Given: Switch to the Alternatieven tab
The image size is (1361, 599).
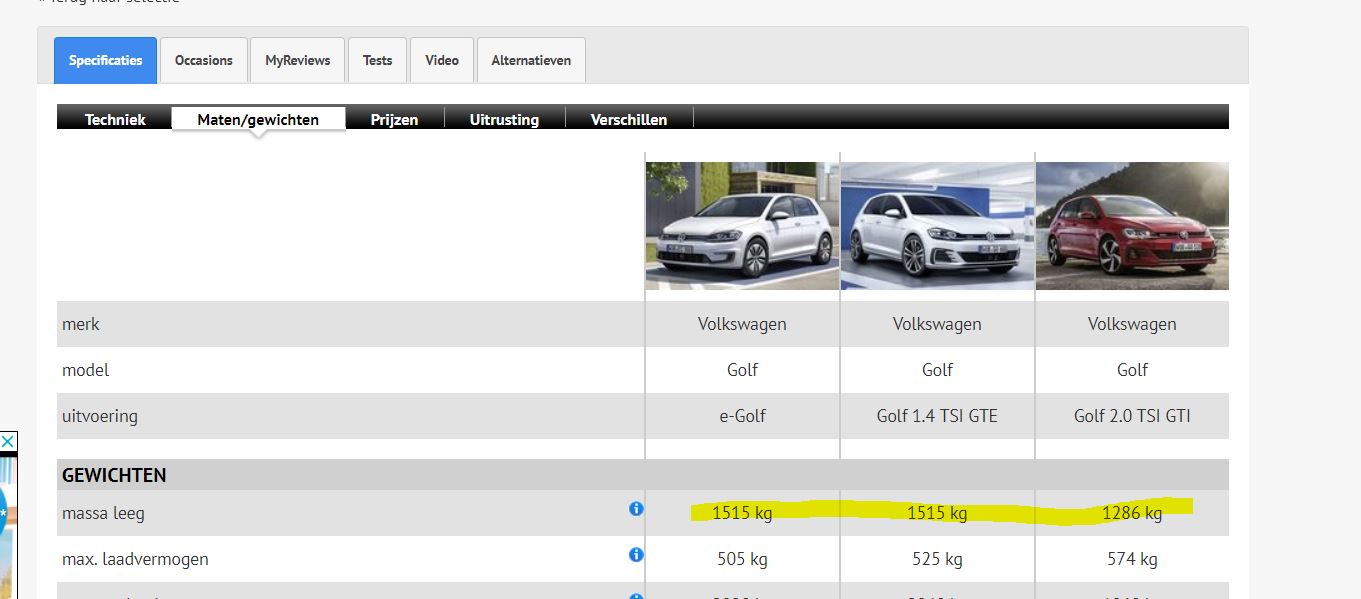Looking at the screenshot, I should click(531, 60).
